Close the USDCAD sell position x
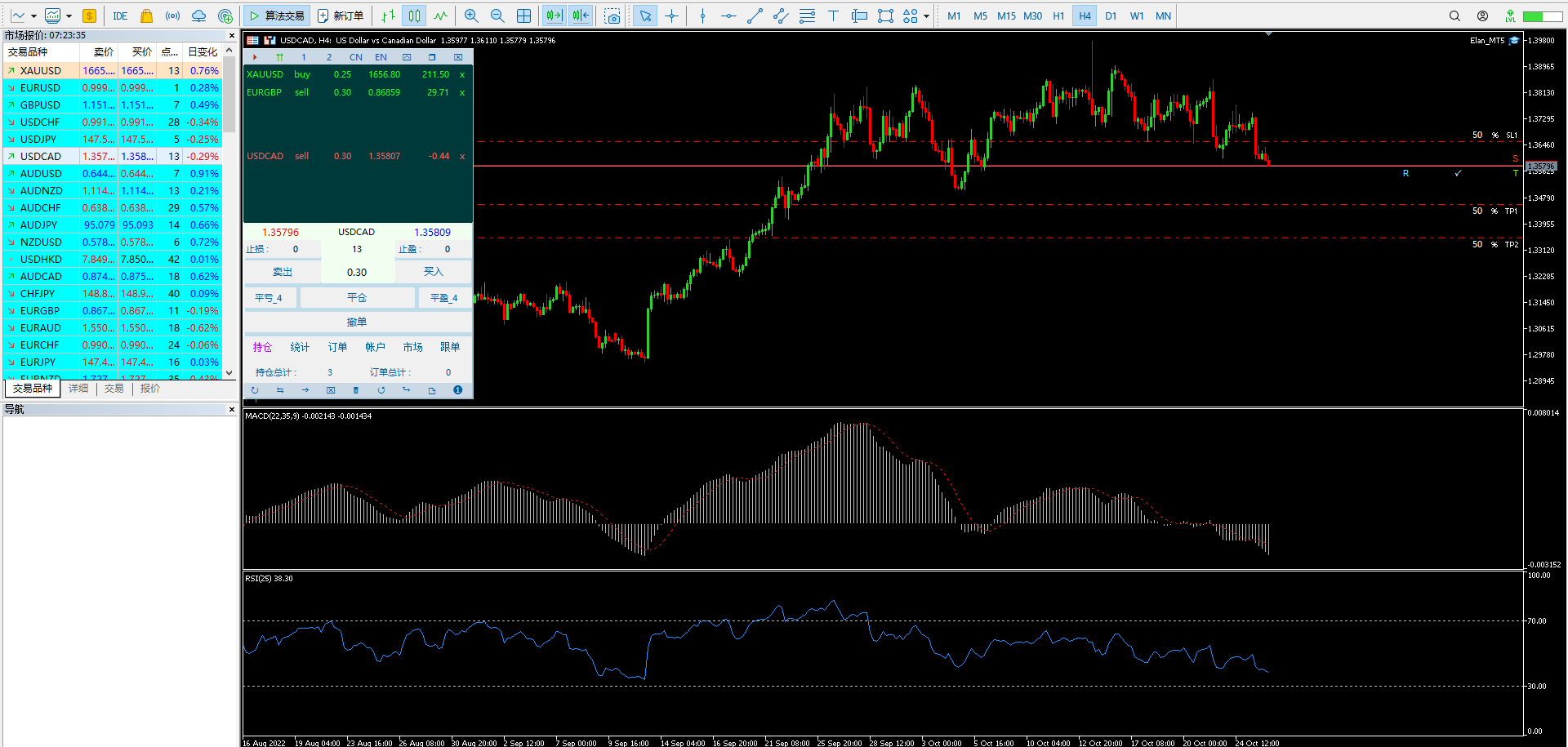This screenshot has width=1568, height=747. click(462, 156)
